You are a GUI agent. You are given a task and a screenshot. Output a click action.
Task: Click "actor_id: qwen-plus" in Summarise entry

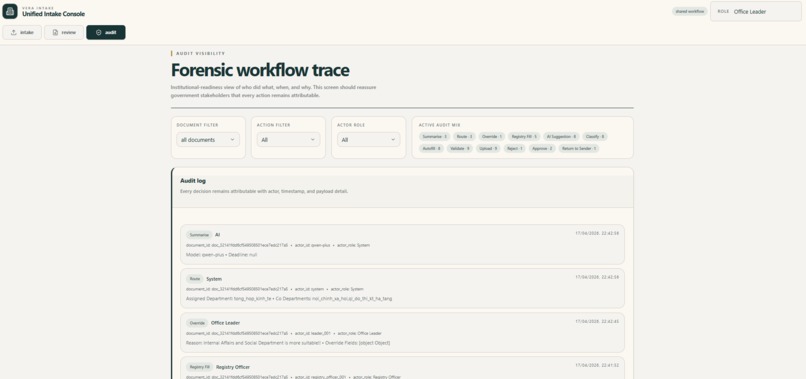[313, 245]
